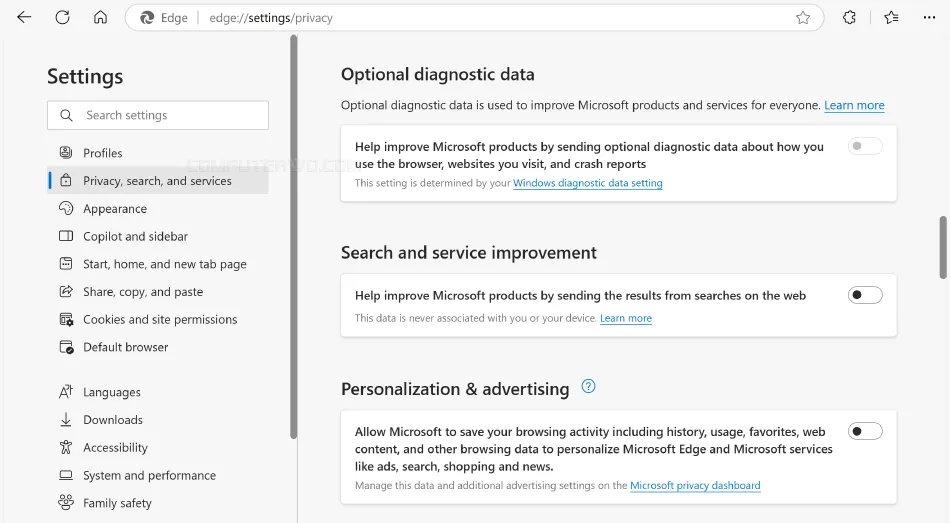Screen dimensions: 950x523
Task: Click the main page vertical scrollbar
Action: 942,247
